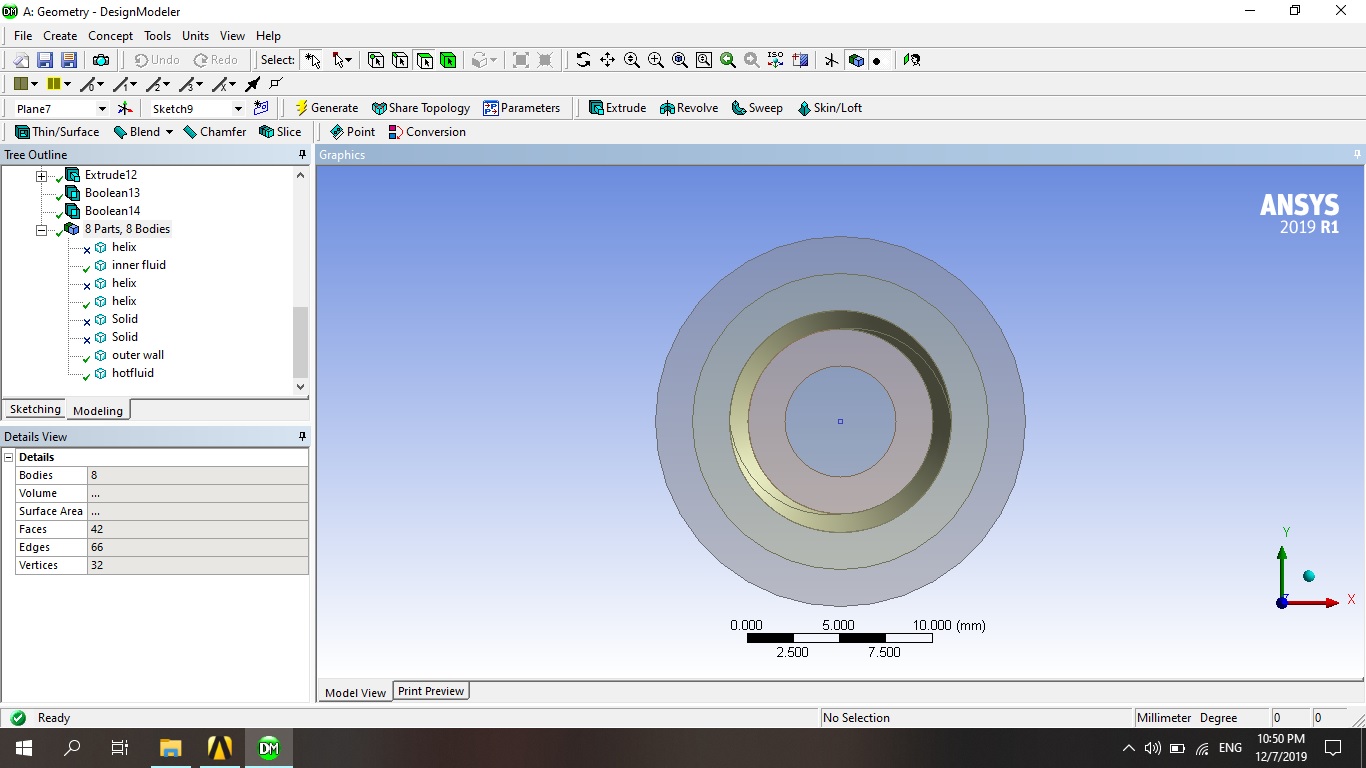Select the inner fluid body
This screenshot has height=768, width=1366.
click(139, 265)
